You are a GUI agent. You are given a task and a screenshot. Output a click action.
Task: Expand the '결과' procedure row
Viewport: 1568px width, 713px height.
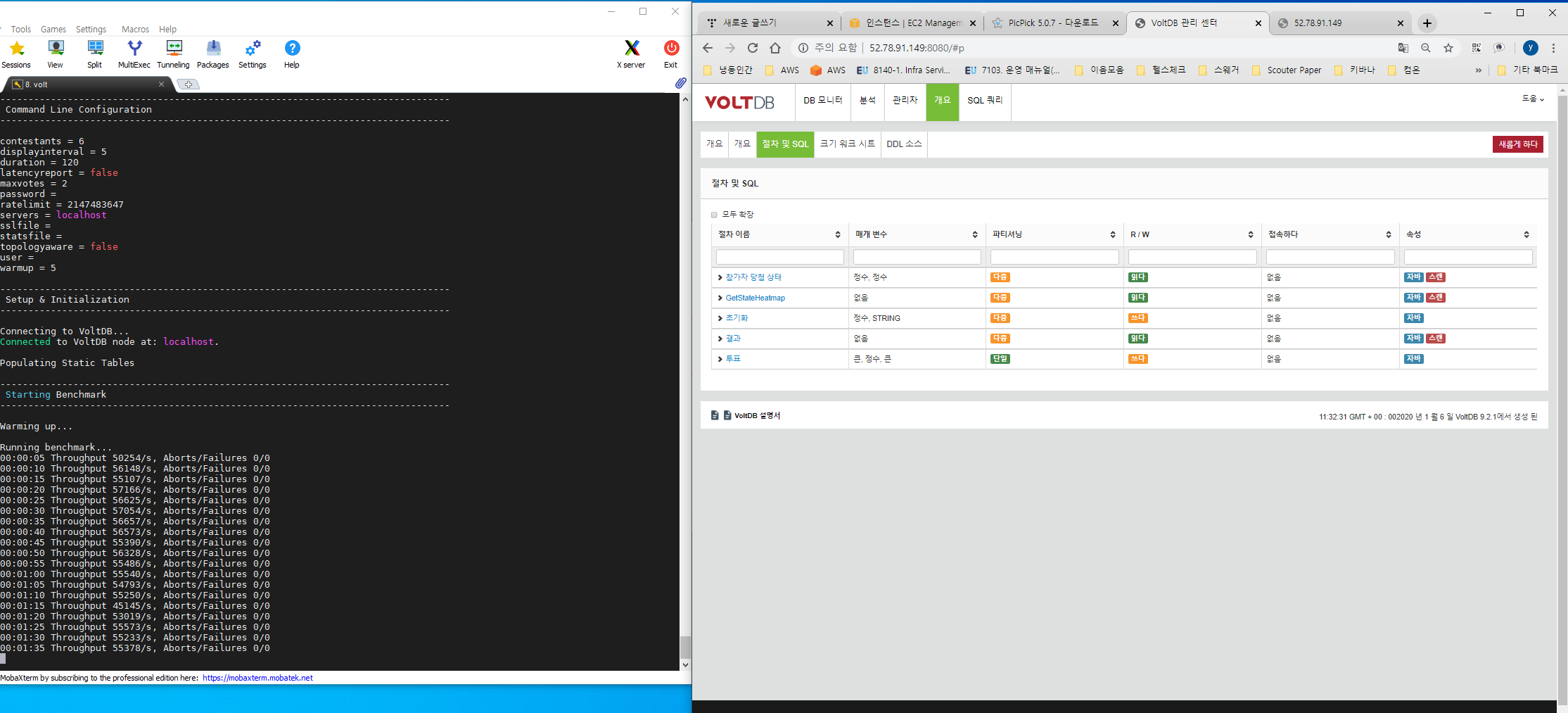[720, 339]
